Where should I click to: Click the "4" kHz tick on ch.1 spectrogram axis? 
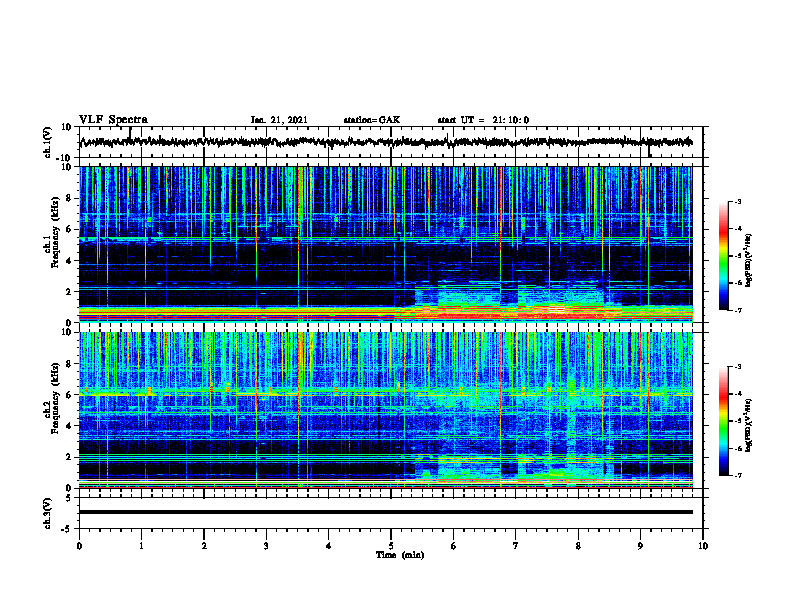69,261
